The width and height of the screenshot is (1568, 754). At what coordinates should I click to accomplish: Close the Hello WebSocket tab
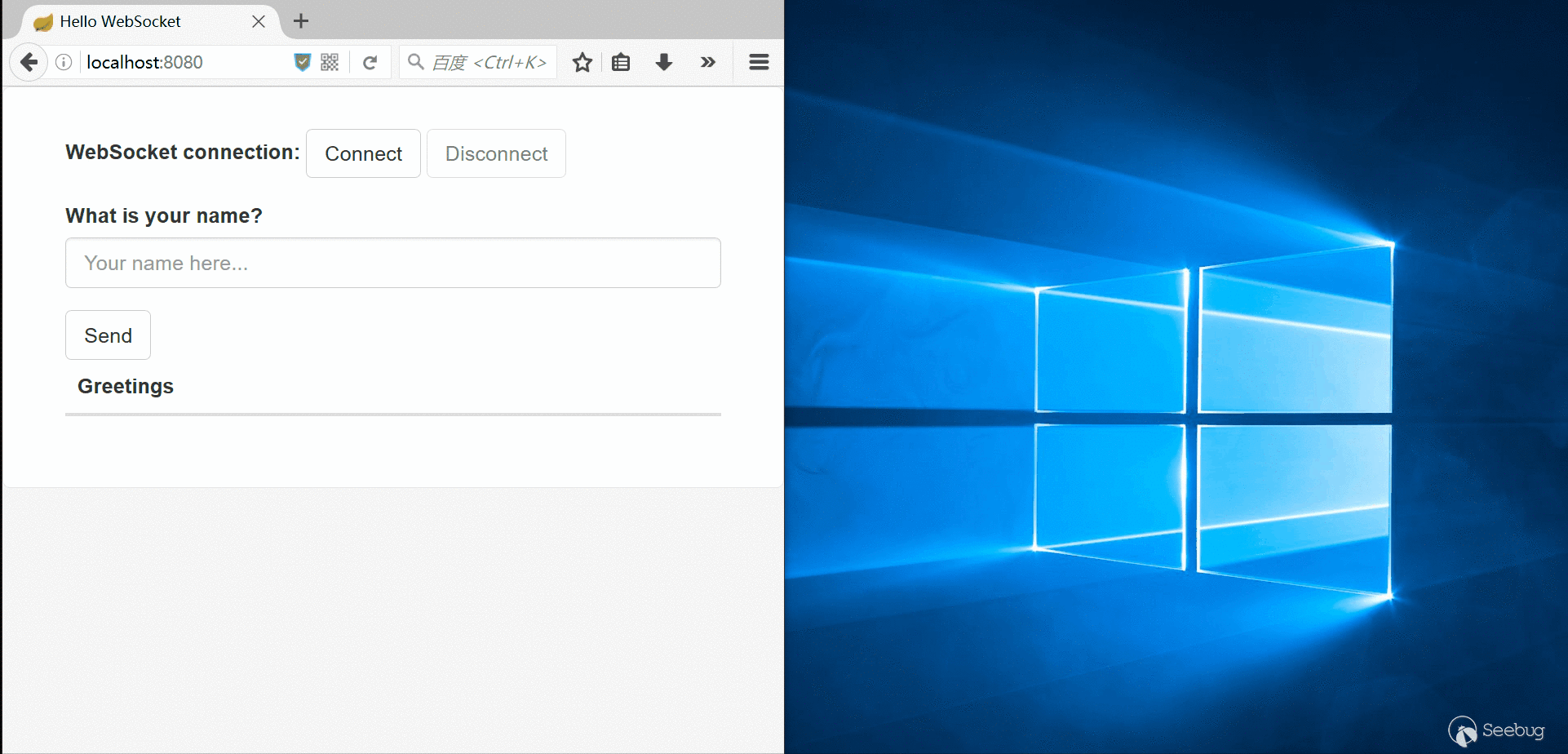tap(259, 22)
